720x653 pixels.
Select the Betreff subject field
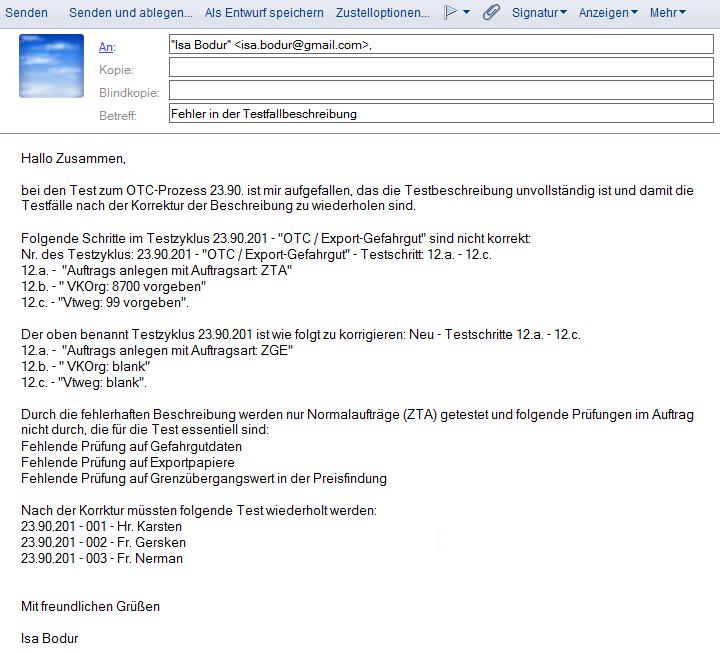click(441, 113)
